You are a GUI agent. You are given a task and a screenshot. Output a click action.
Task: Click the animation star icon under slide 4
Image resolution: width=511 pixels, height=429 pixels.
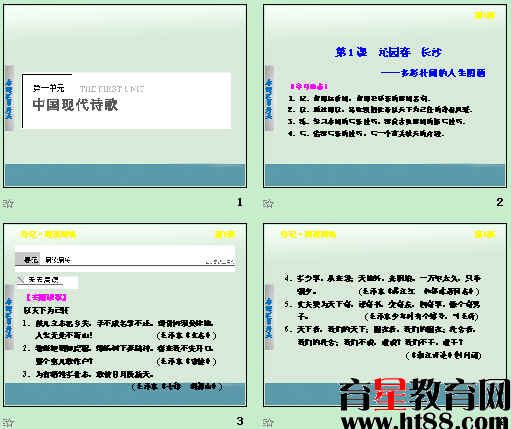point(268,423)
